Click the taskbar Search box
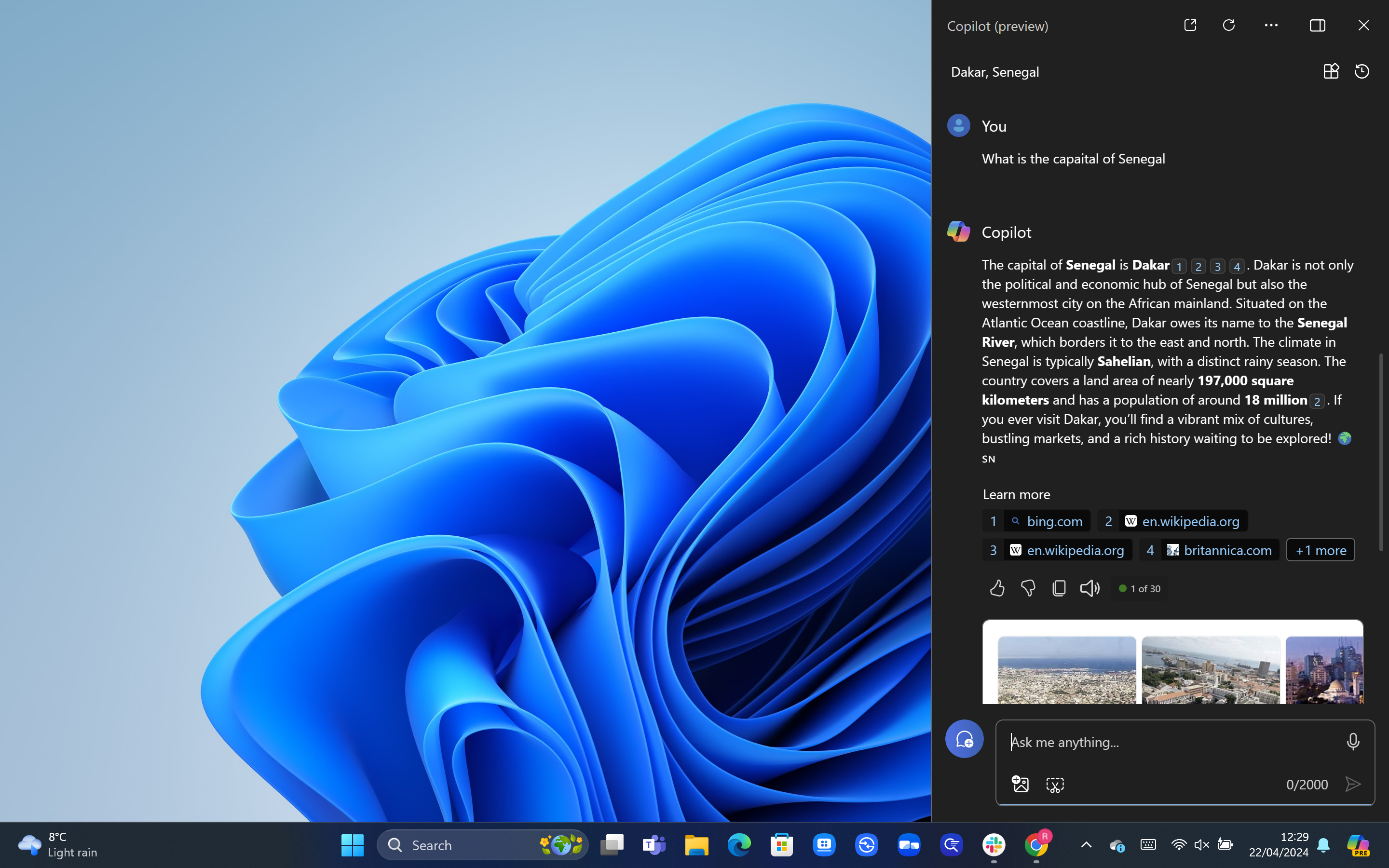The height and width of the screenshot is (868, 1389). click(483, 845)
